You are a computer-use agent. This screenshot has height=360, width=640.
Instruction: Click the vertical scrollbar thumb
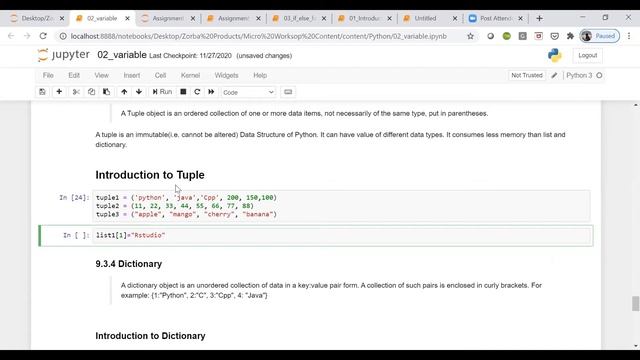pyautogui.click(x=636, y=304)
